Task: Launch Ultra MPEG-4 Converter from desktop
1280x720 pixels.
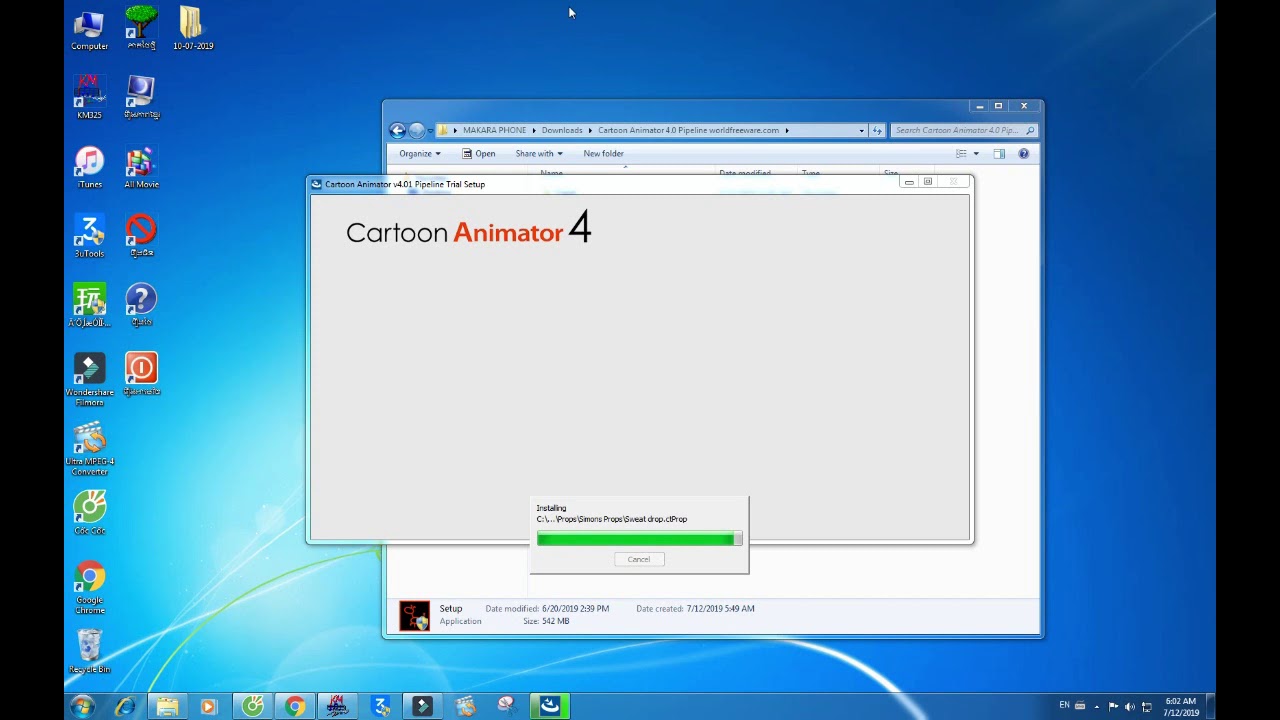Action: click(89, 449)
